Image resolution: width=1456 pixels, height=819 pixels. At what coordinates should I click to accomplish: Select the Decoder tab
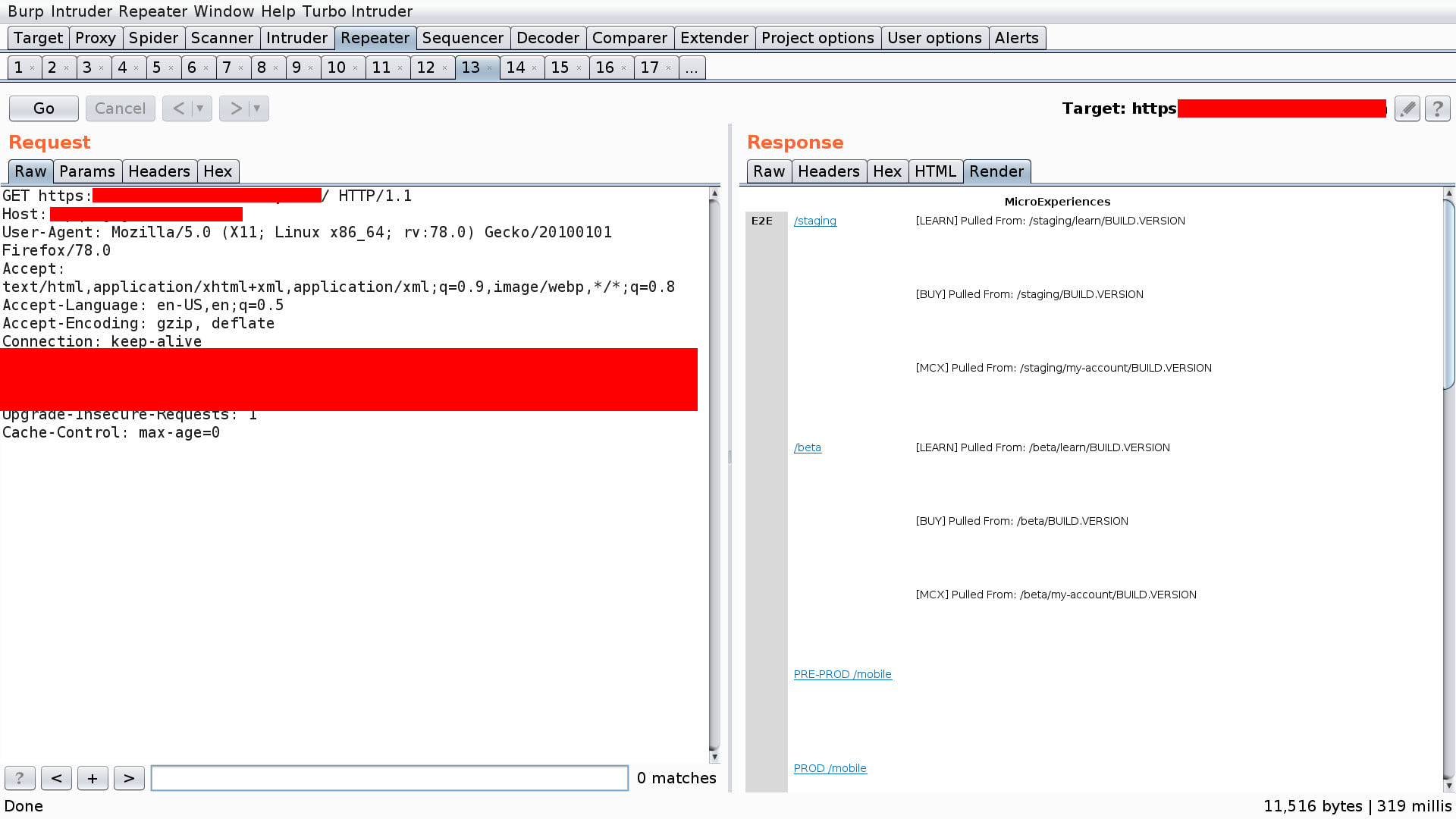548,37
